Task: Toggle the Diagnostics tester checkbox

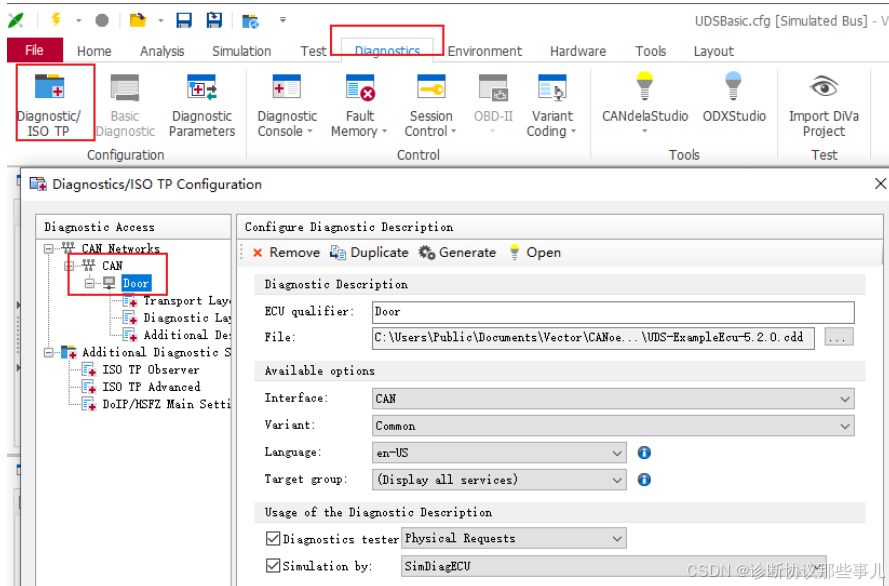Action: click(273, 538)
